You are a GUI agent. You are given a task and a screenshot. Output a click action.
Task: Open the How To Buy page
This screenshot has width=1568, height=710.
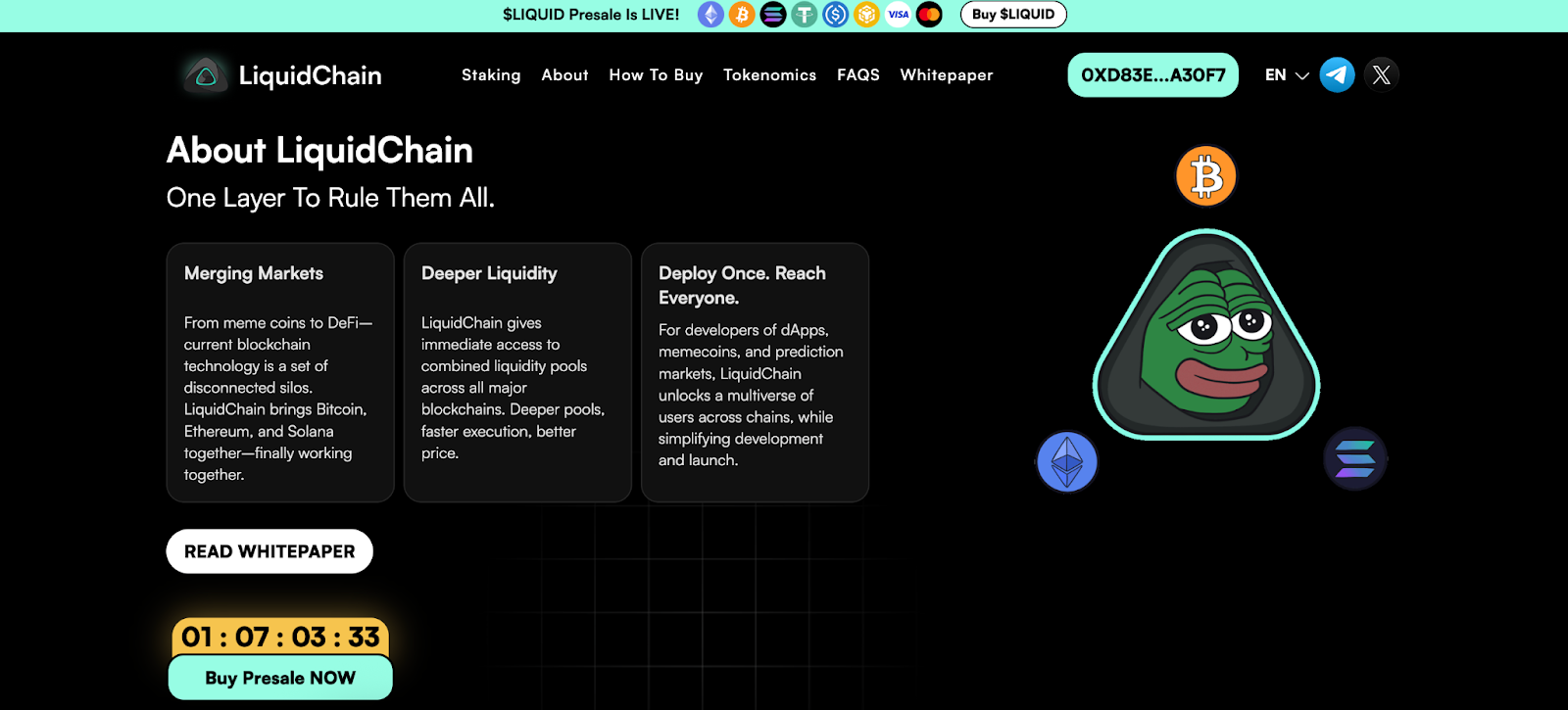click(656, 75)
